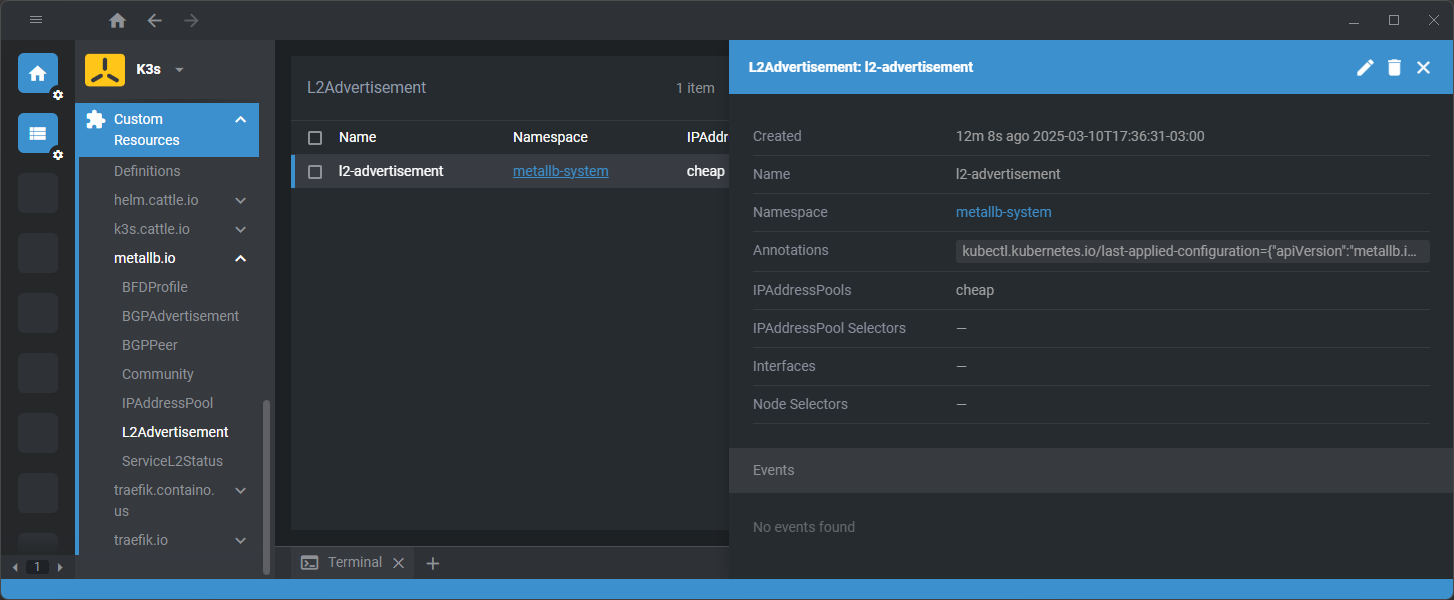The image size is (1454, 600).
Task: Click the edit pencil icon for l2-advertisement
Action: 1365,67
